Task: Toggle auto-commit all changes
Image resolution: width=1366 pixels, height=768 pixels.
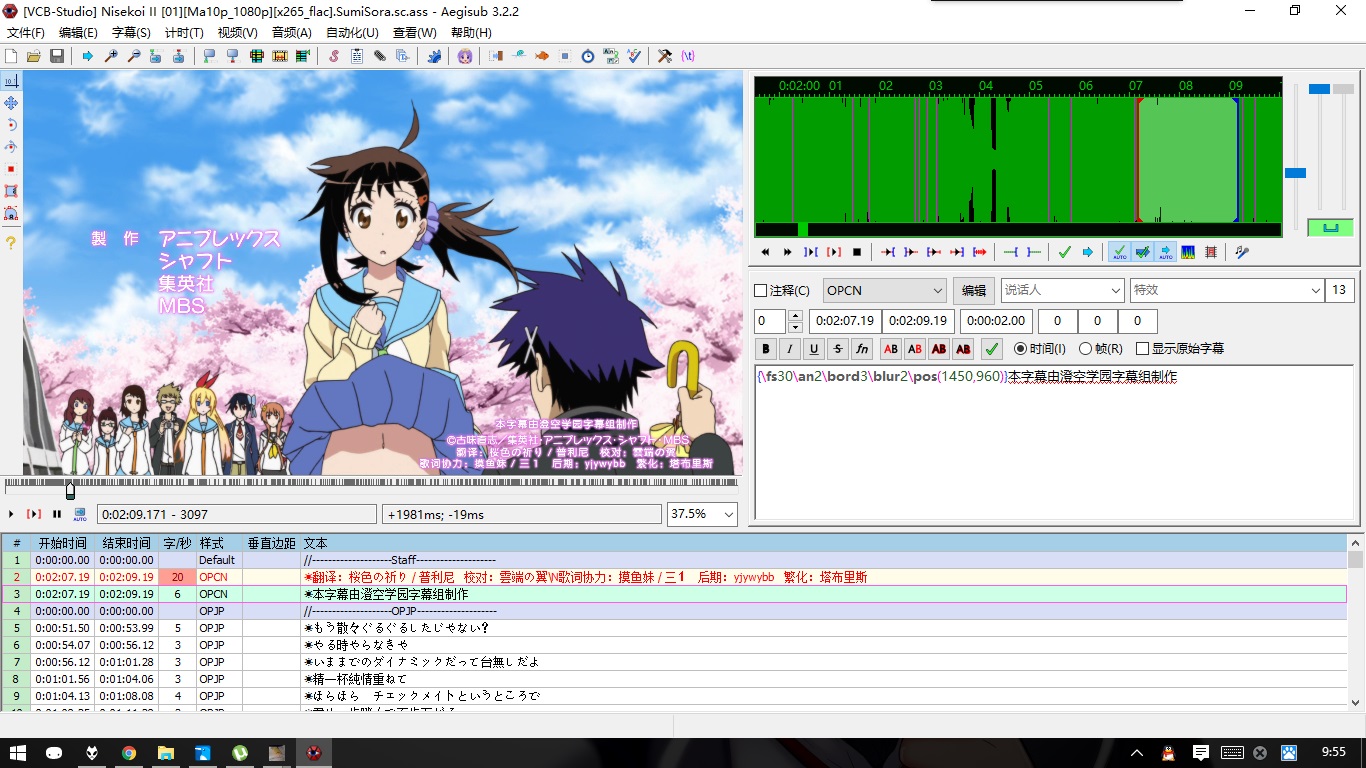Action: click(x=1120, y=252)
